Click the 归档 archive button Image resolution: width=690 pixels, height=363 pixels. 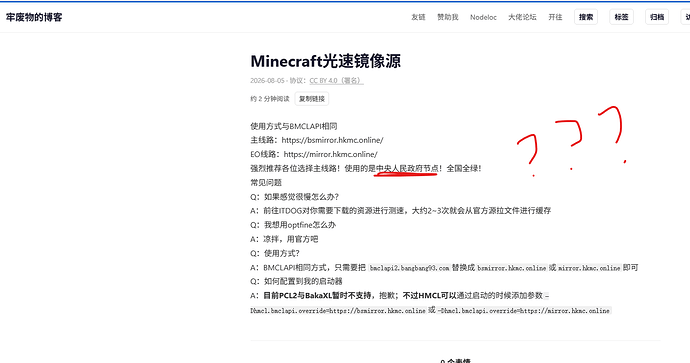click(657, 17)
